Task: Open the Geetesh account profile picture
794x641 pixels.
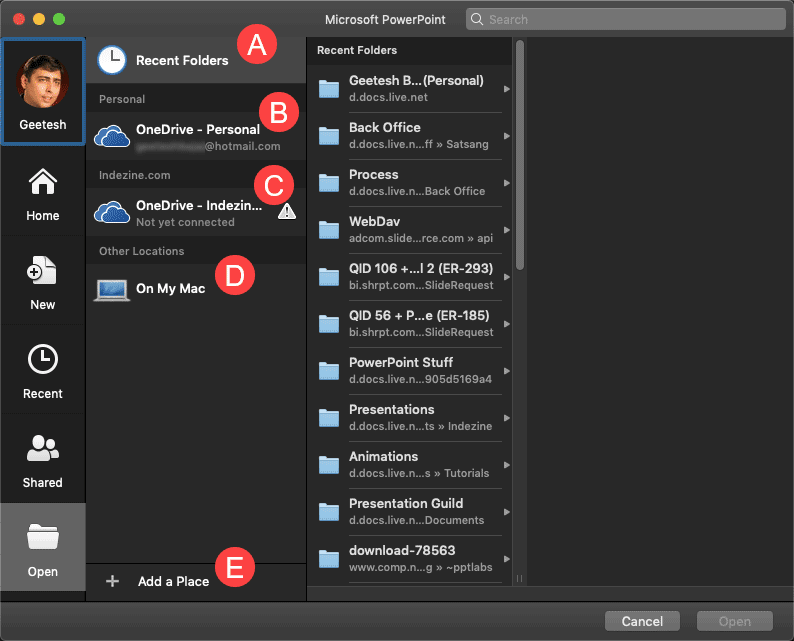Action: click(43, 81)
